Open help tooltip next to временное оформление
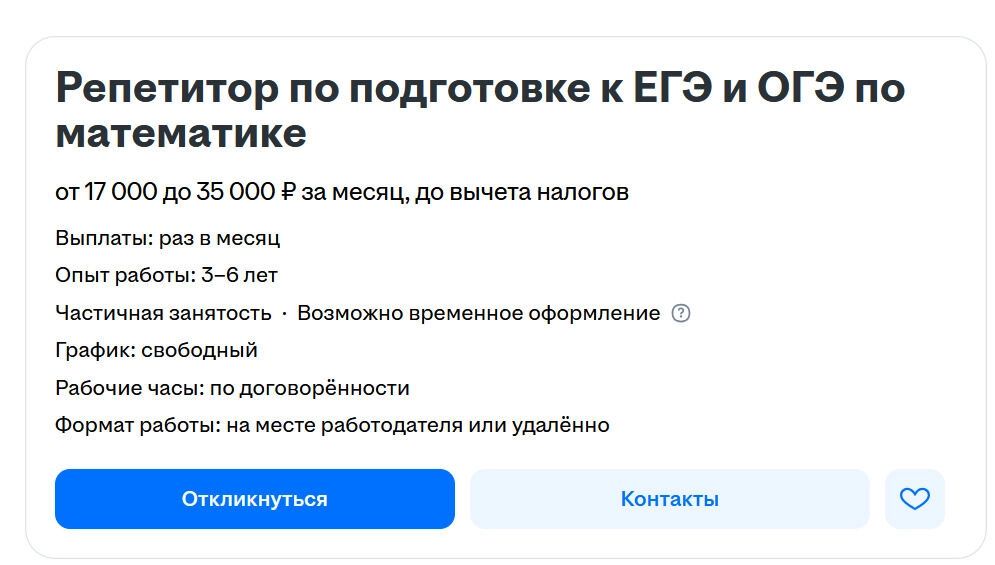 (x=681, y=313)
